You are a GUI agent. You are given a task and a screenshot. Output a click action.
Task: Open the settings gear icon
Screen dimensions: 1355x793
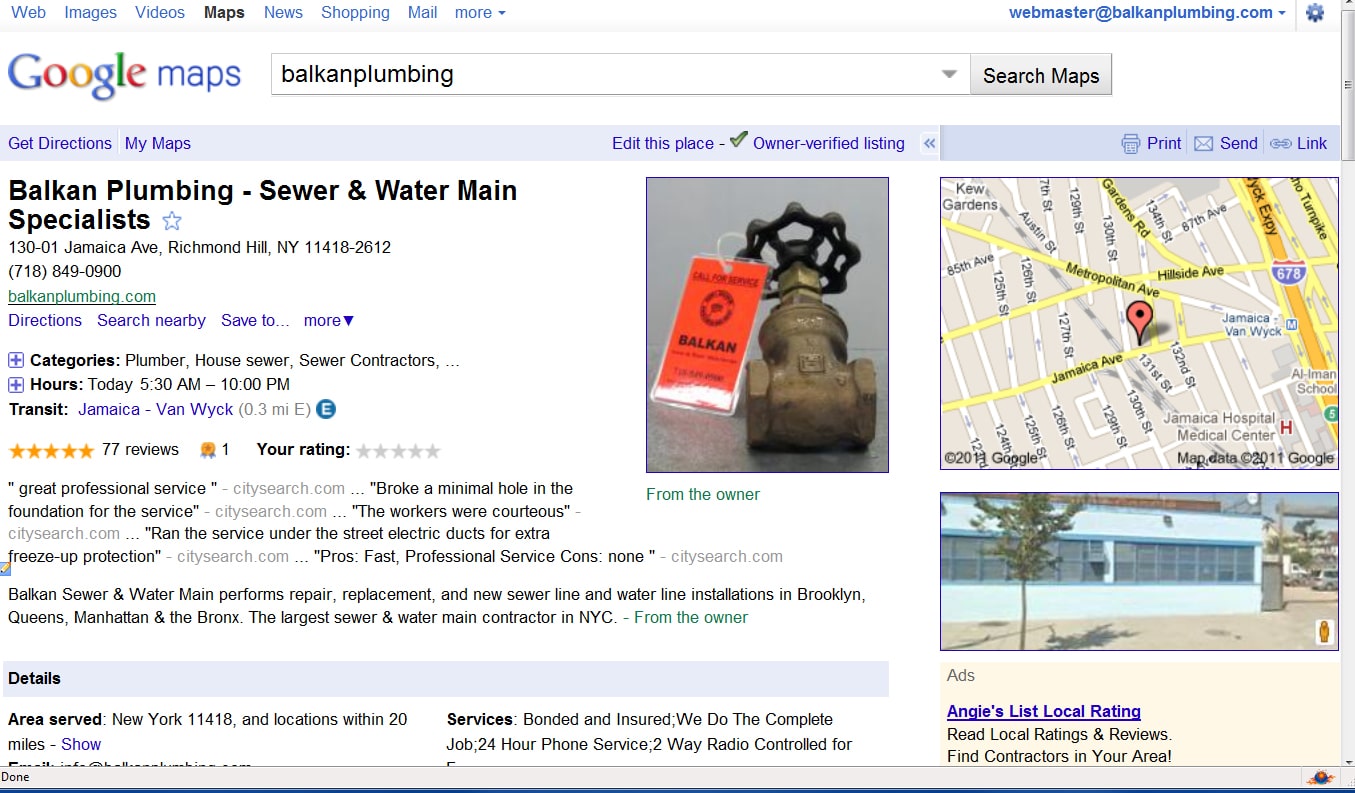[1315, 13]
